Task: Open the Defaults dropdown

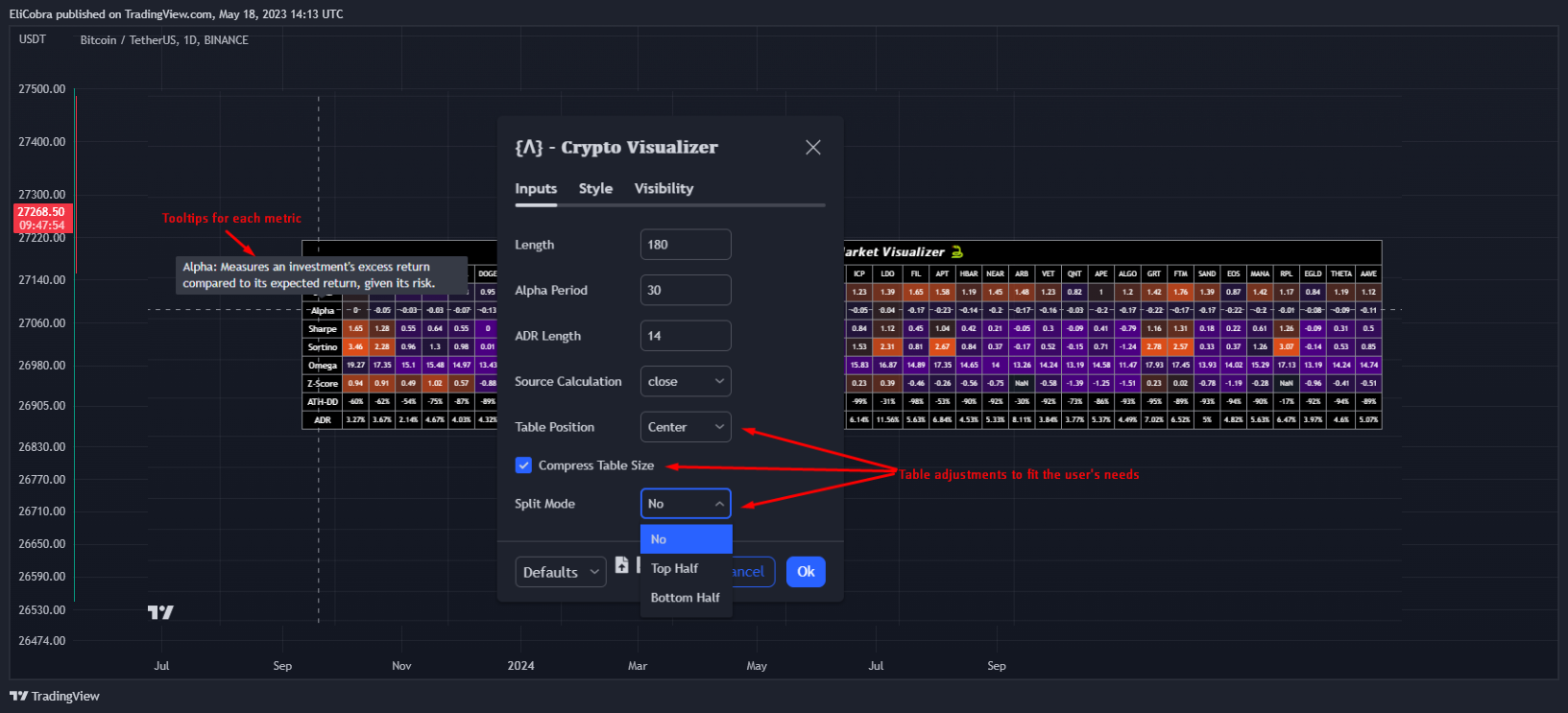Action: point(561,572)
